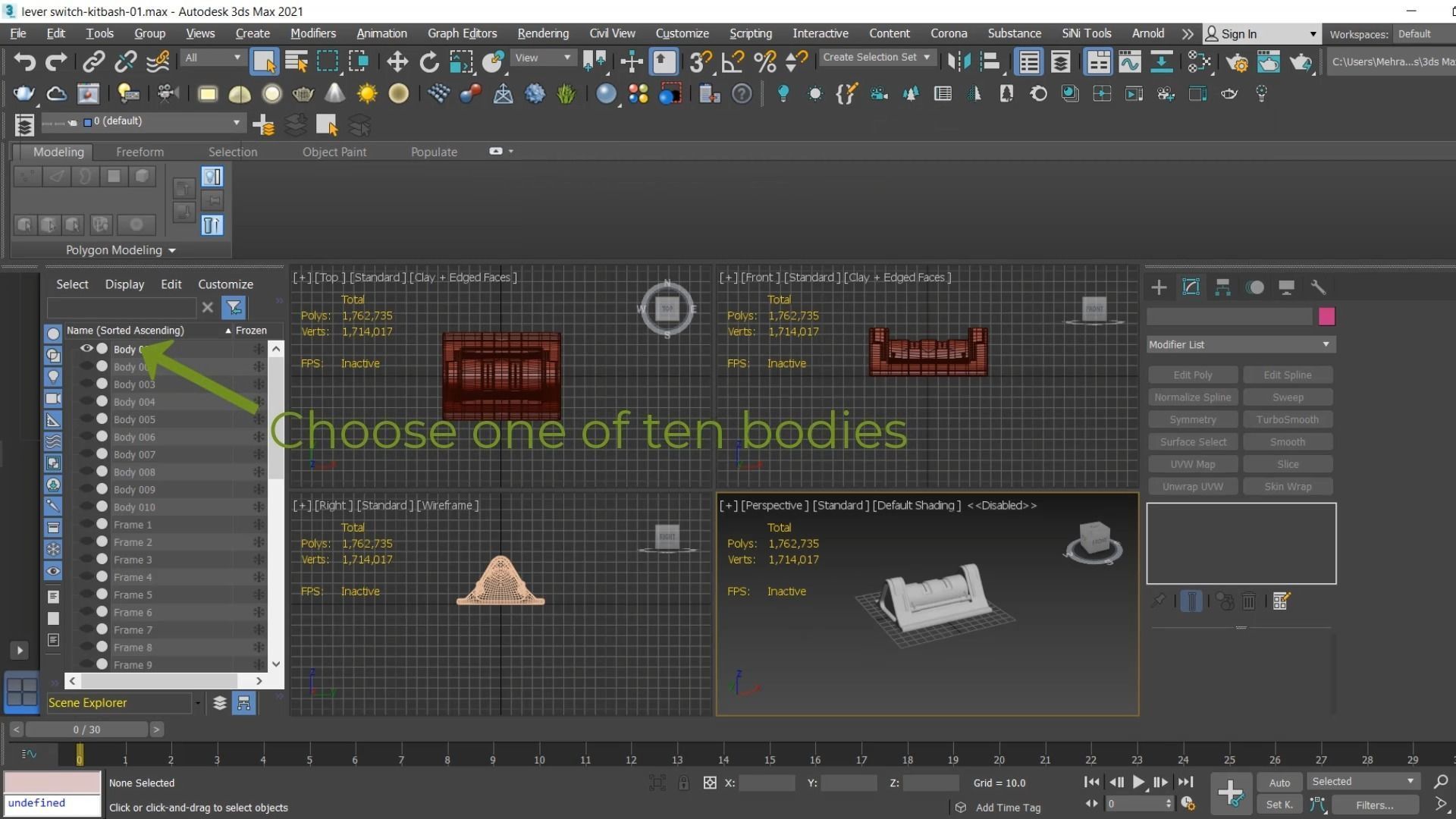Open the layer 0 (default) dropdown
The height and width of the screenshot is (819, 1456).
237,122
